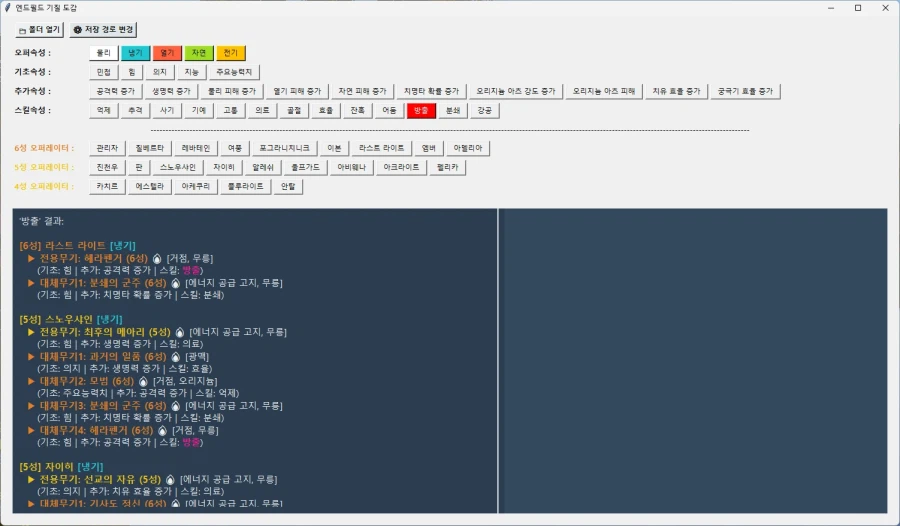Show 6-star operator 레바테인
The image size is (900, 526).
pos(196,148)
